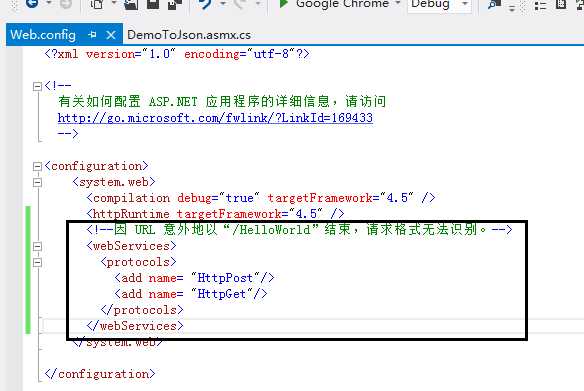Click the Open File toolbar icon
The height and width of the screenshot is (391, 584).
(131, 4)
